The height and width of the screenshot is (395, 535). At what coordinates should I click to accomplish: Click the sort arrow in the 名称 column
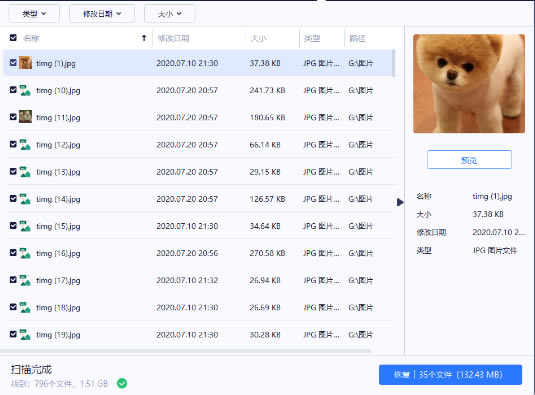[144, 38]
